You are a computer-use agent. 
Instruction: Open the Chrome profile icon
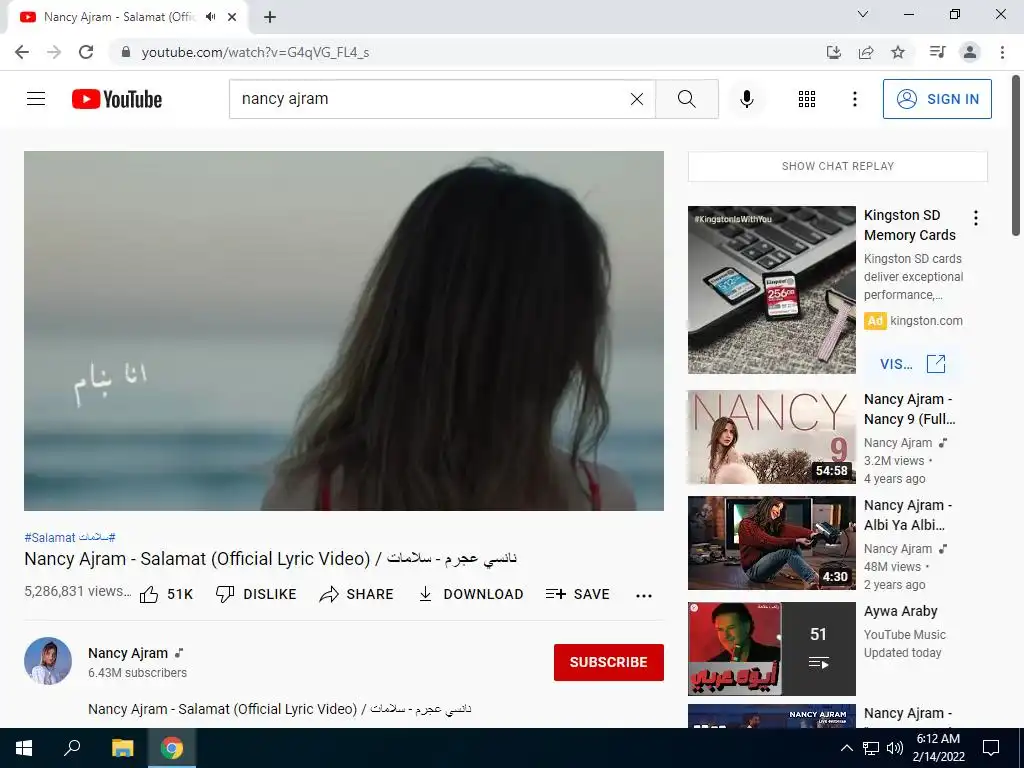(x=970, y=52)
